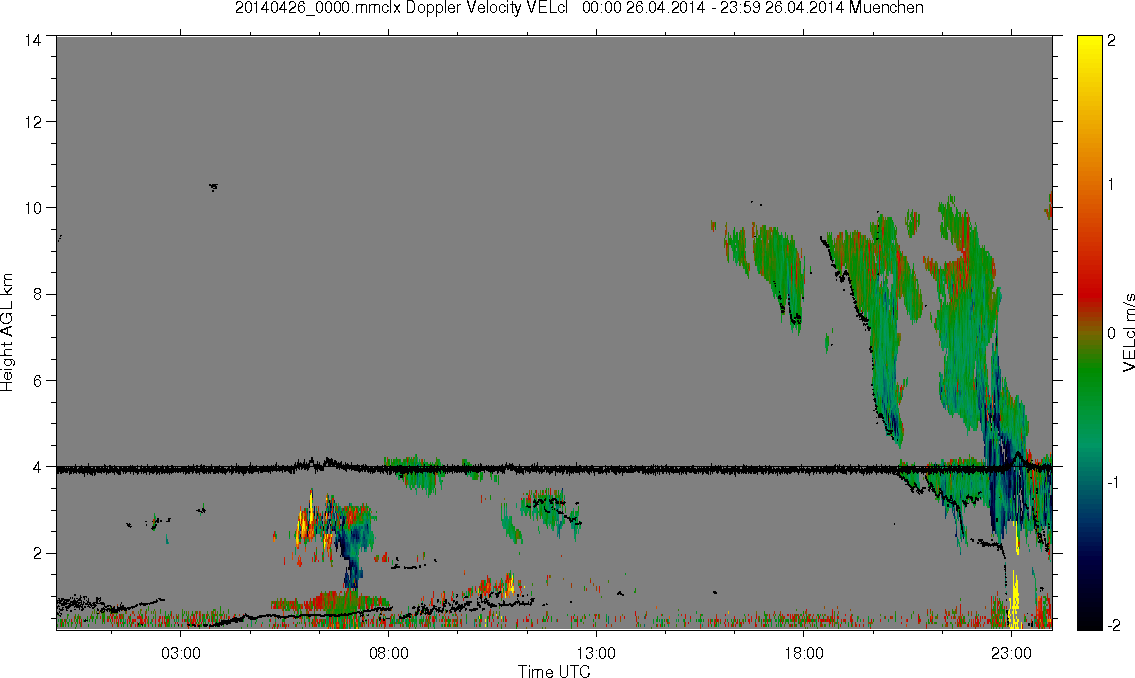1135x678 pixels.
Task: Click the 14 km height tick label
Action: (33, 41)
